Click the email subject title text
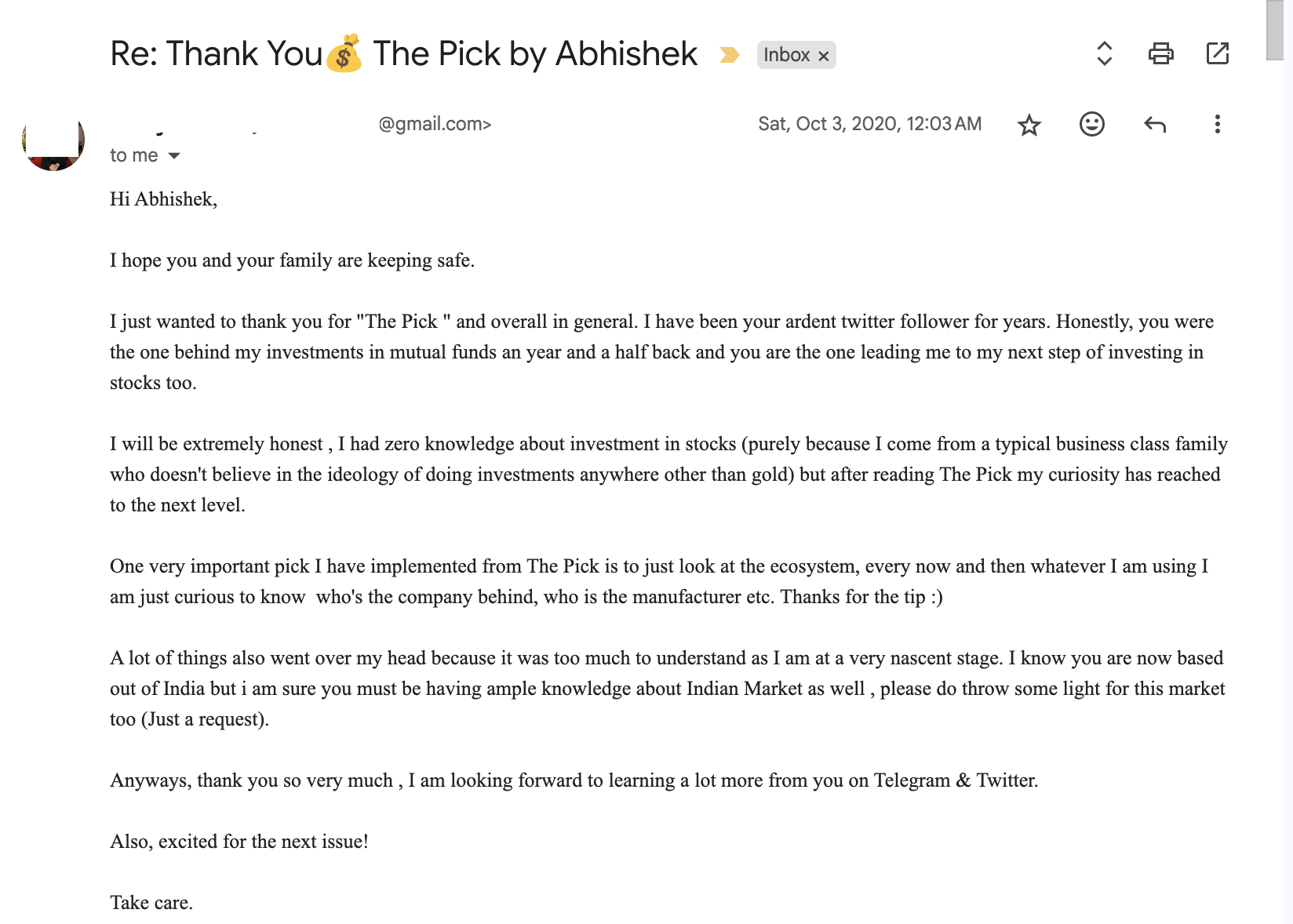 coord(403,54)
